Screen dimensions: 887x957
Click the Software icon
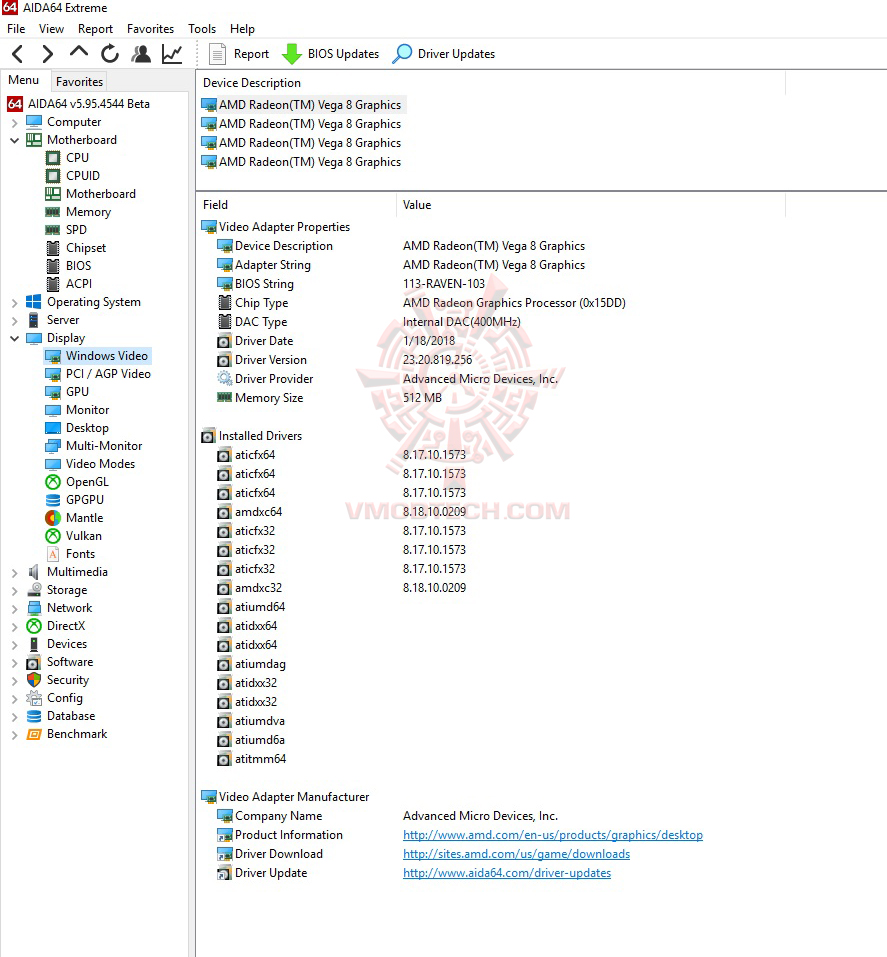[x=34, y=662]
